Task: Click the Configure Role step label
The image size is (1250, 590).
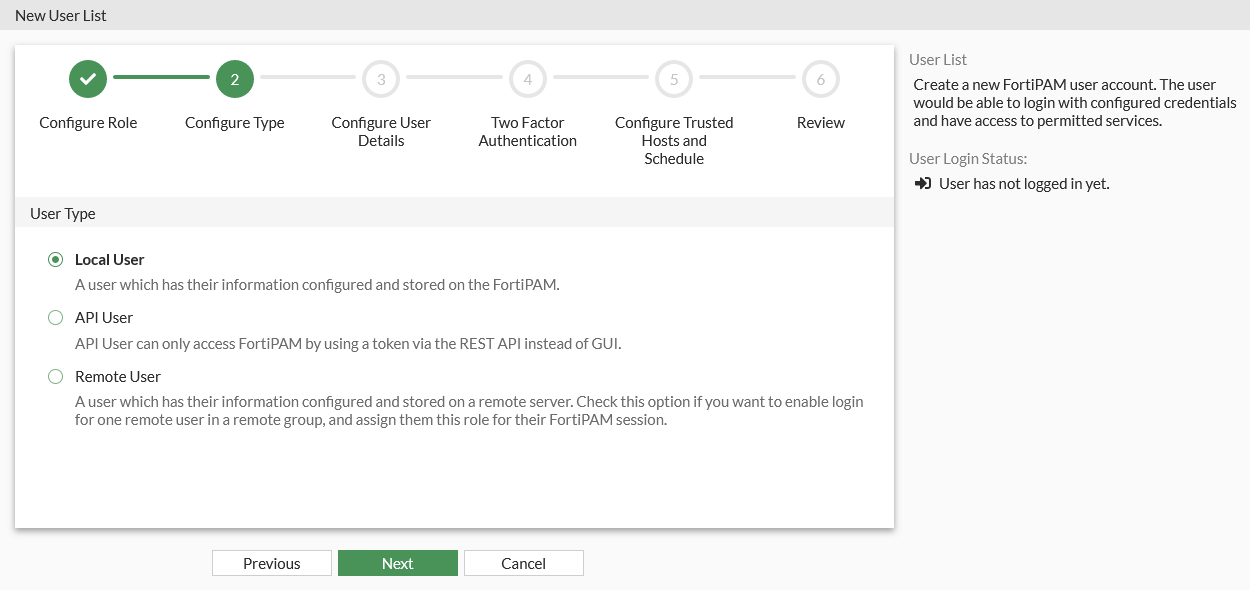Action: click(x=88, y=122)
